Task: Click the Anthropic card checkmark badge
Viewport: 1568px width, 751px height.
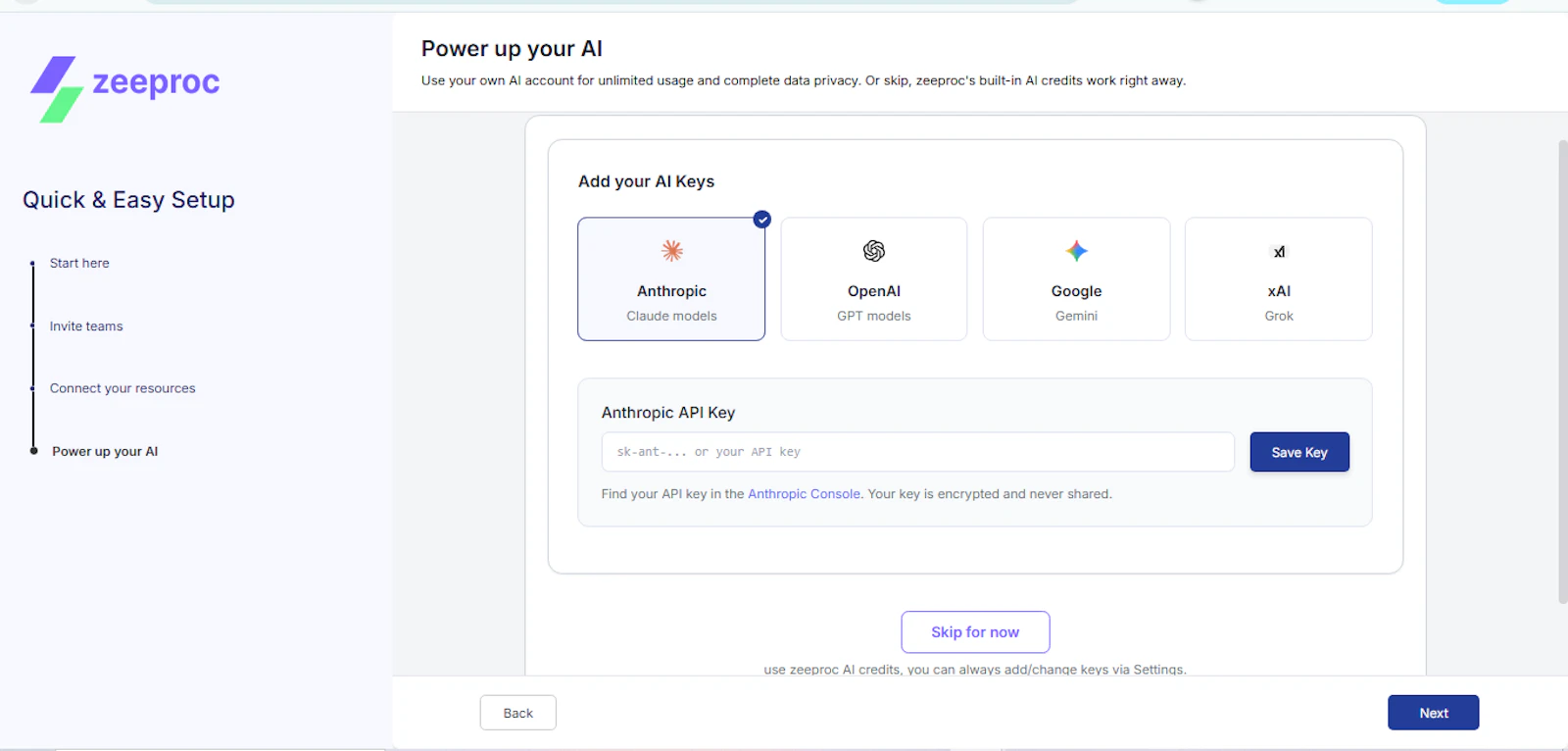Action: pyautogui.click(x=761, y=220)
